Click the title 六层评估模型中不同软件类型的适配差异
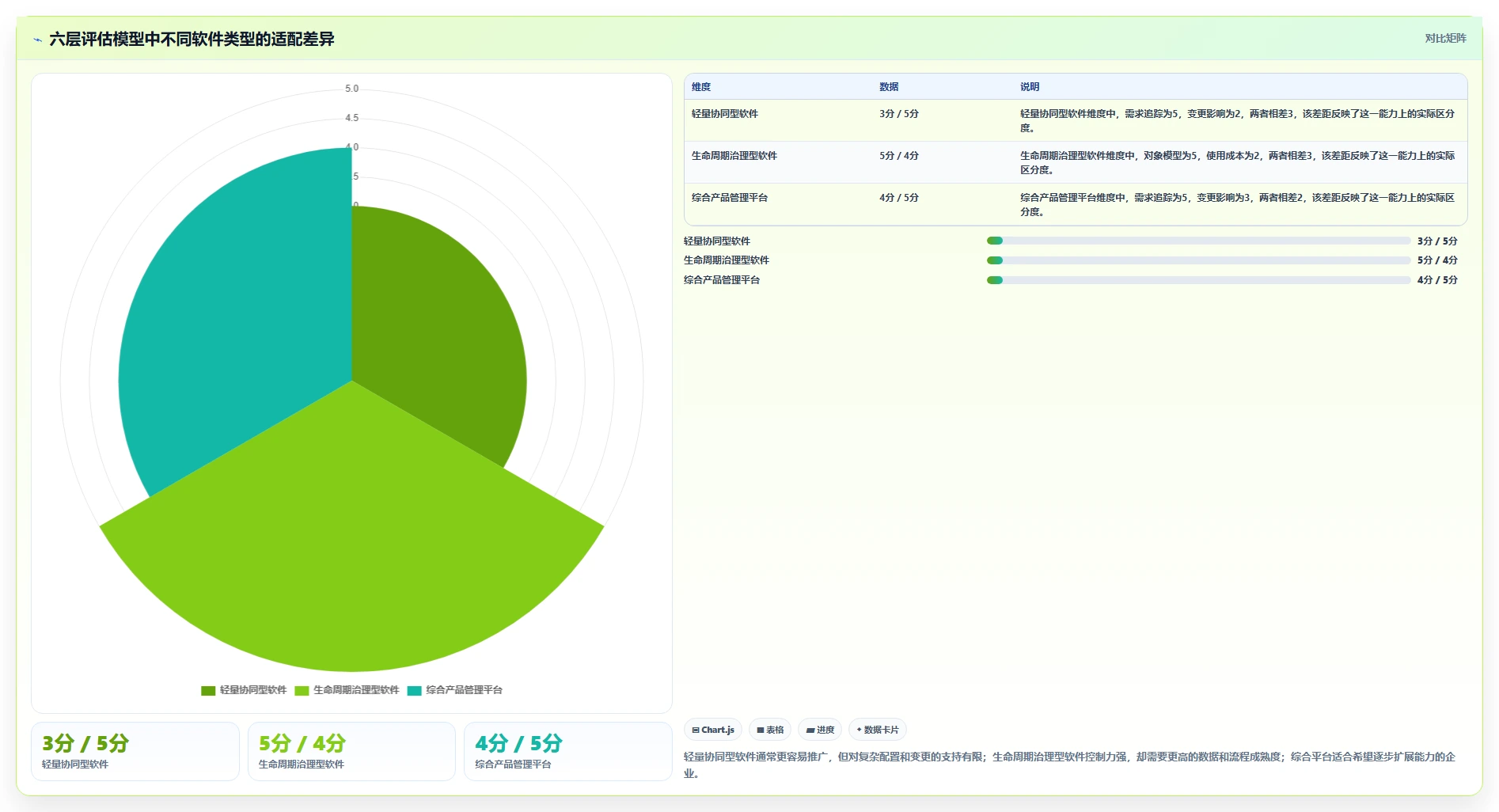This screenshot has width=1499, height=812. (192, 39)
